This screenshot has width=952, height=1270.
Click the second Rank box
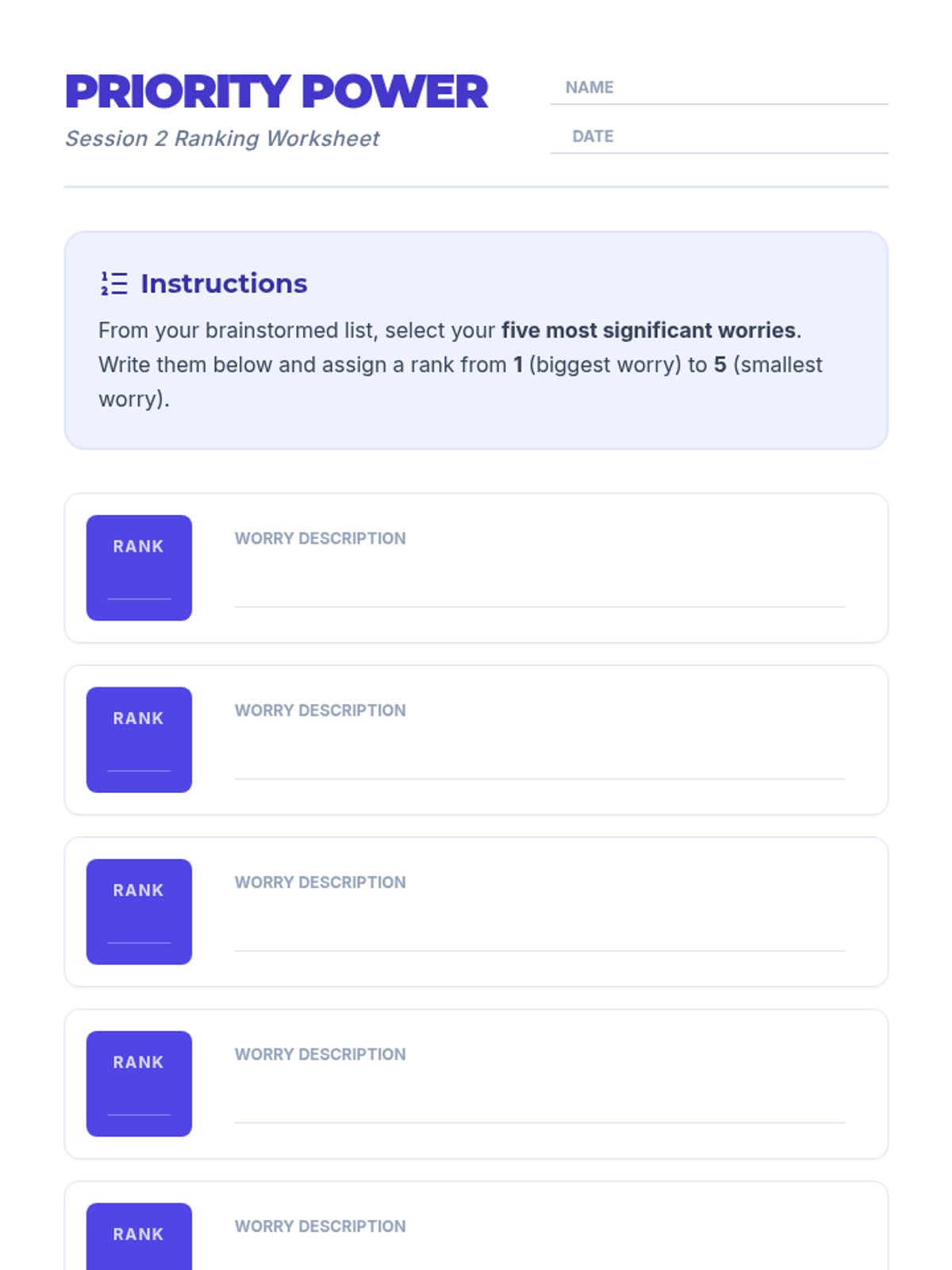[x=139, y=740]
